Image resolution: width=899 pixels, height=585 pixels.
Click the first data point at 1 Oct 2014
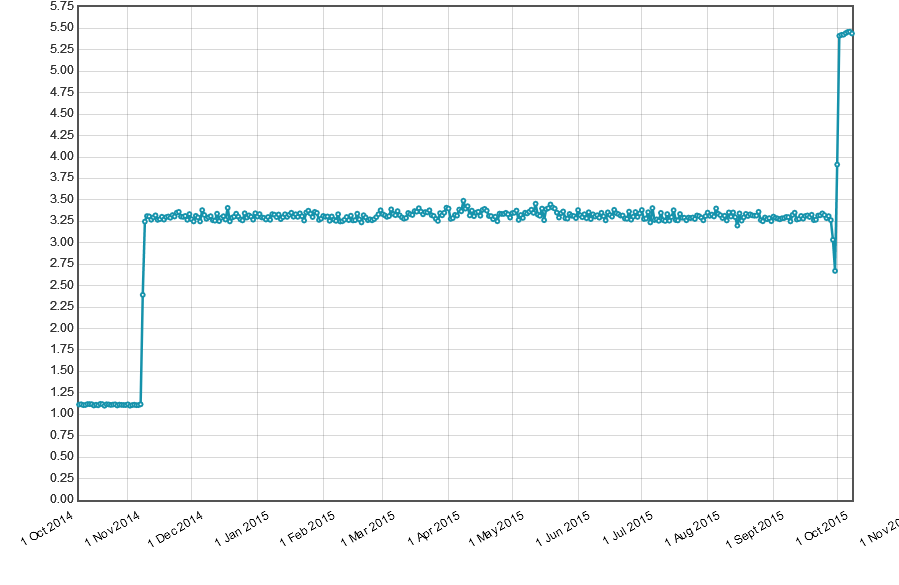pyautogui.click(x=78, y=403)
